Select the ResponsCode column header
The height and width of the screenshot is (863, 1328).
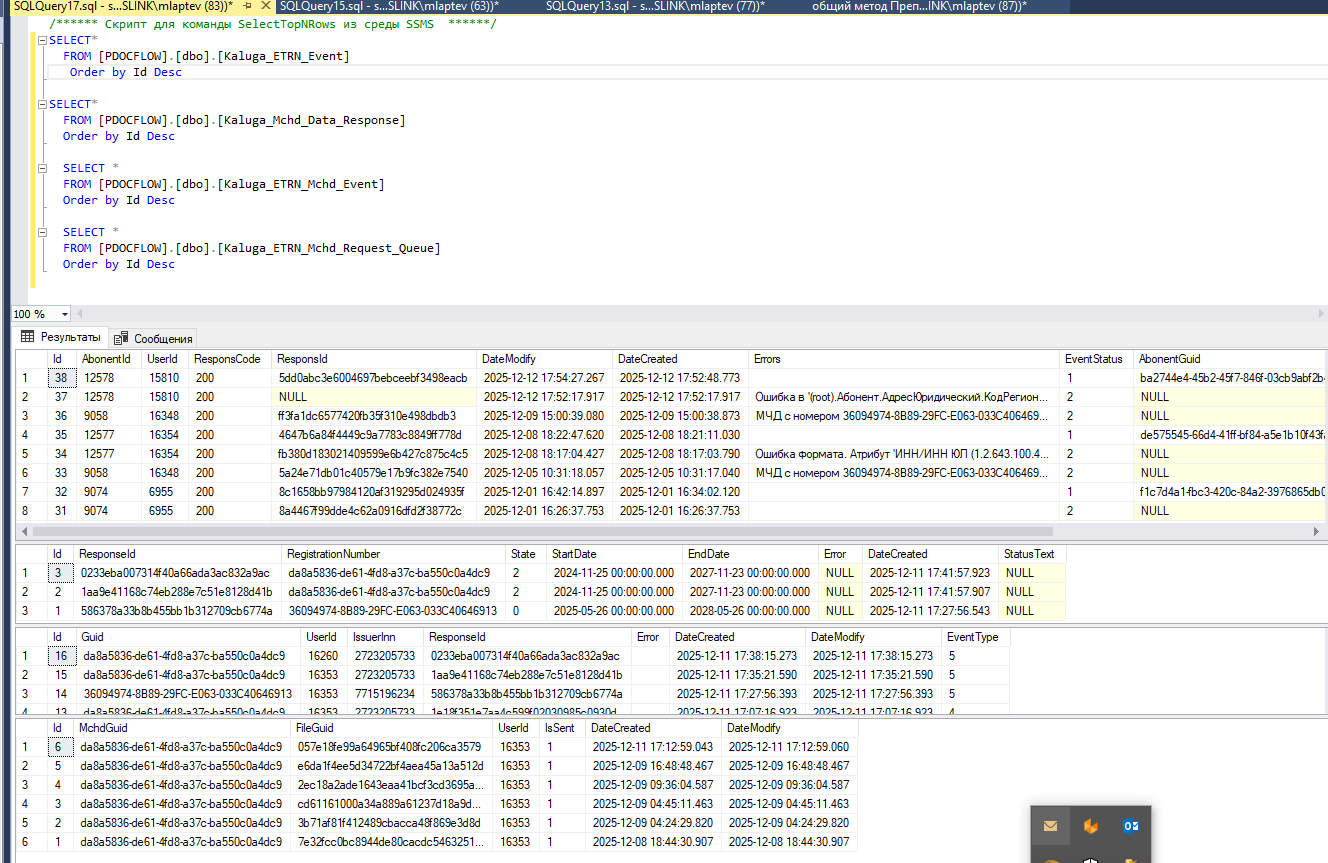pos(227,359)
